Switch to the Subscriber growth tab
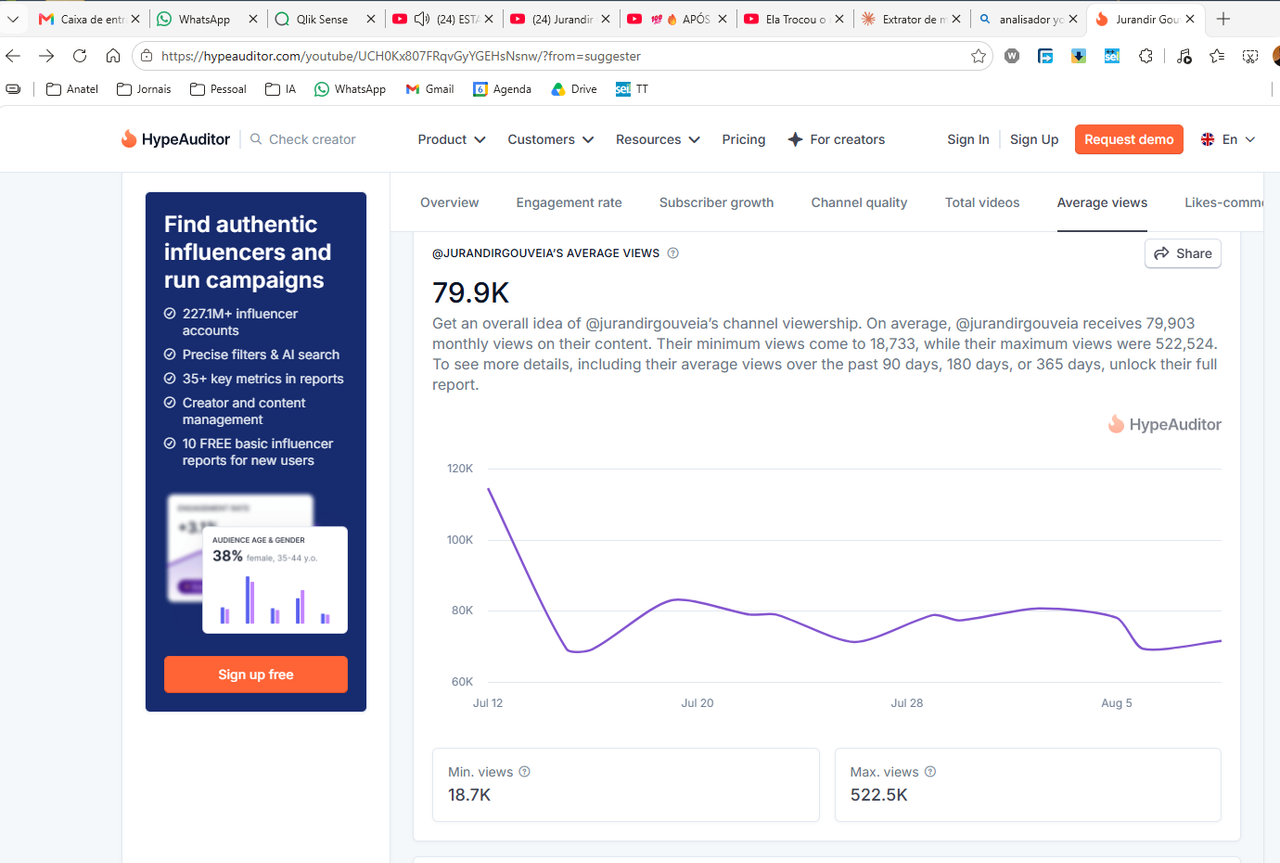This screenshot has height=863, width=1280. click(716, 202)
